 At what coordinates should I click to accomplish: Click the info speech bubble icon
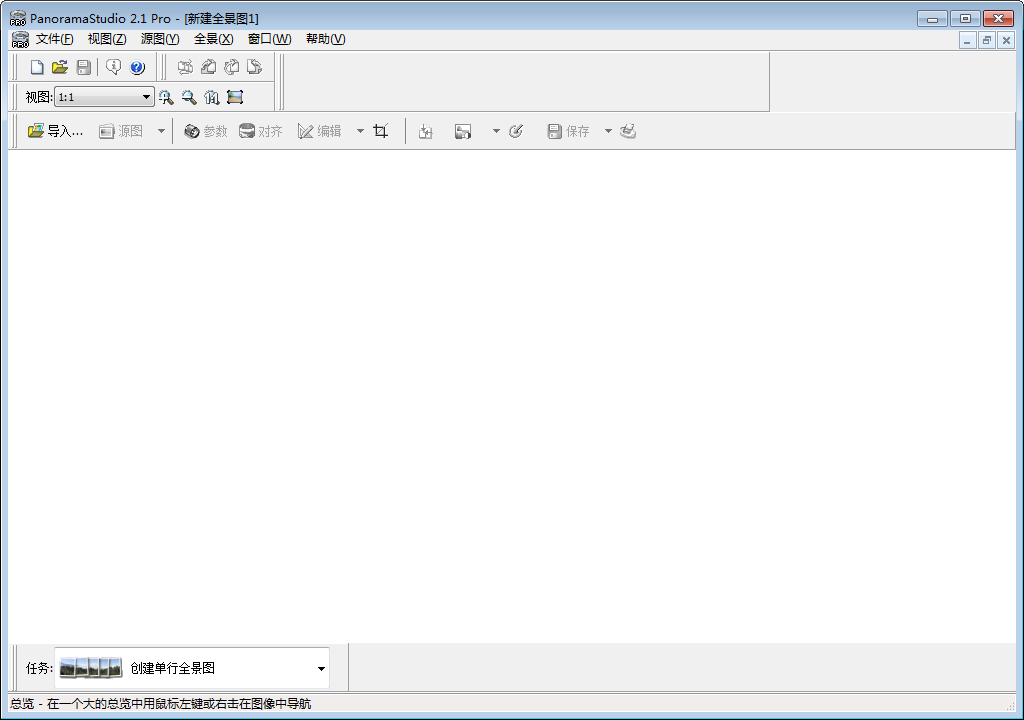(114, 67)
